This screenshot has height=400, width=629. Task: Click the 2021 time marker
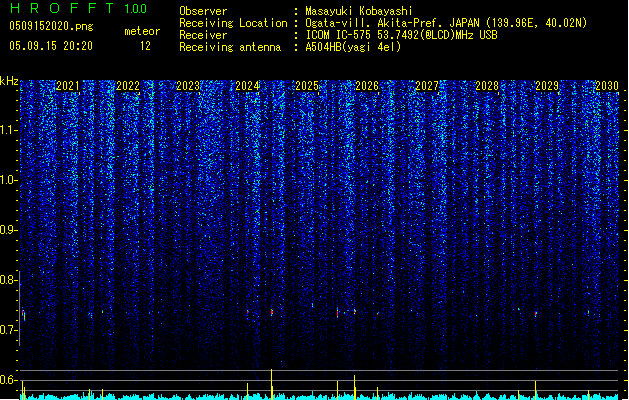(68, 86)
